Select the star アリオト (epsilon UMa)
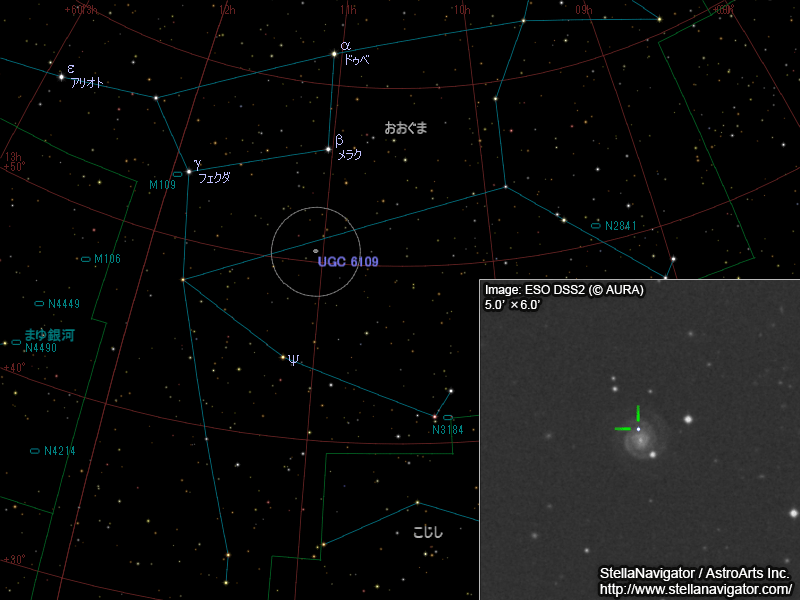The image size is (800, 600). coord(60,78)
